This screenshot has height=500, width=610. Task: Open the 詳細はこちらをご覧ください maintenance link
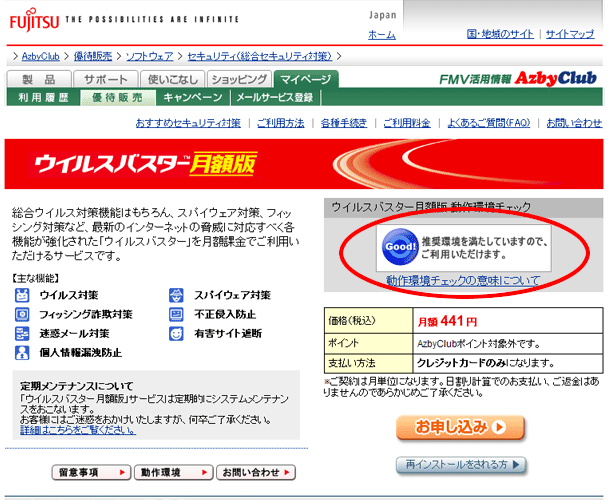(x=78, y=430)
